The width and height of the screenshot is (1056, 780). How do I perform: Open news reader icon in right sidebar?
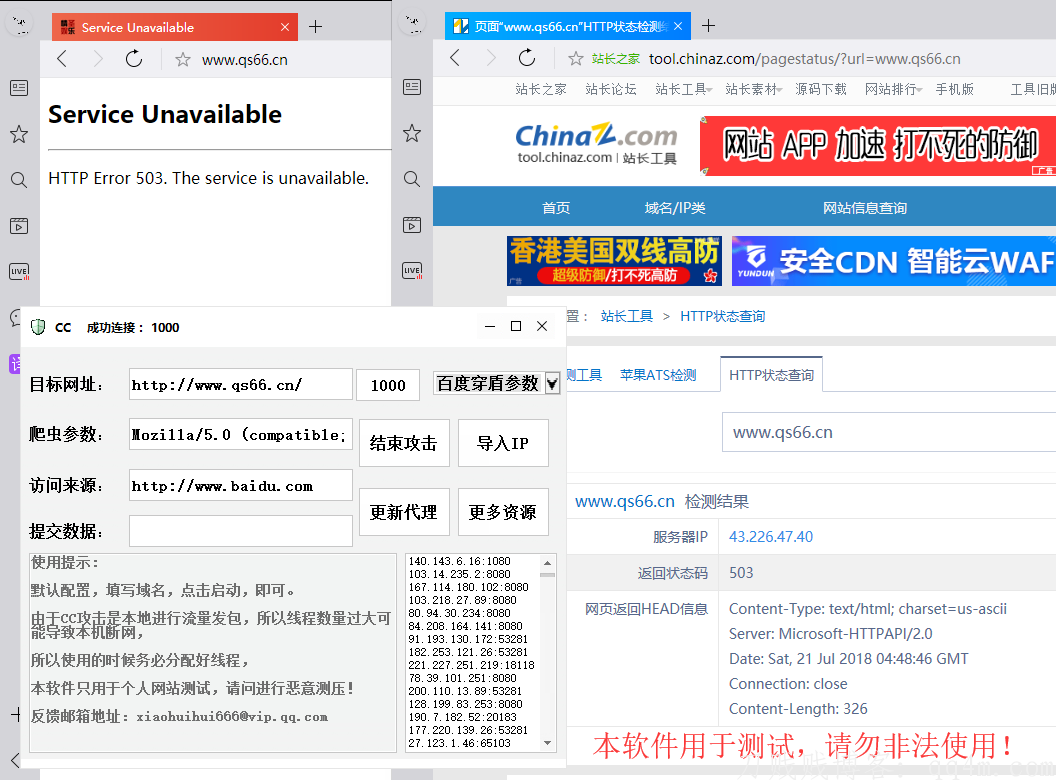(x=411, y=87)
